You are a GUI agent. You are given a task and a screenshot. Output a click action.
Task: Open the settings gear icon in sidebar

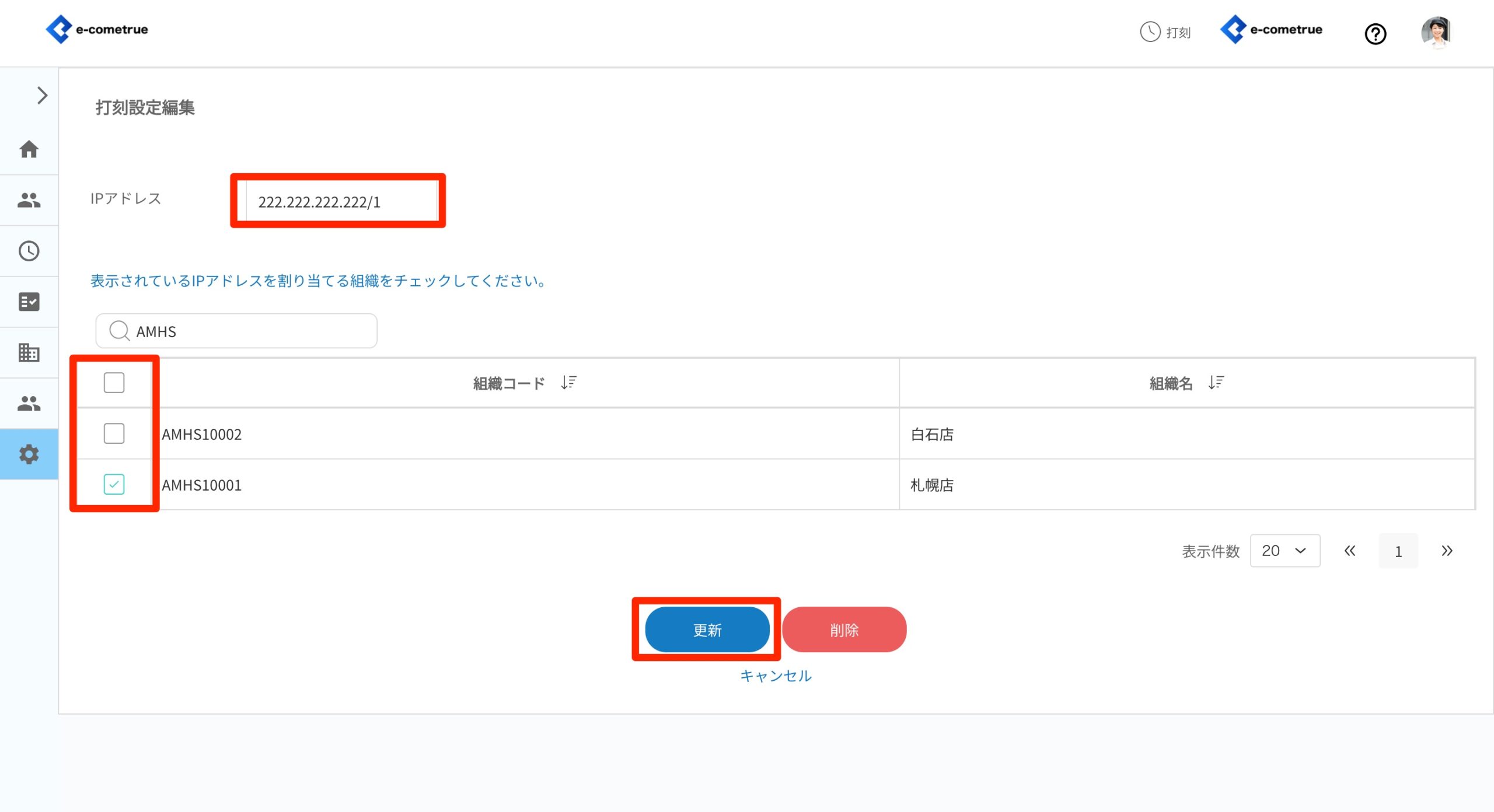click(x=29, y=454)
